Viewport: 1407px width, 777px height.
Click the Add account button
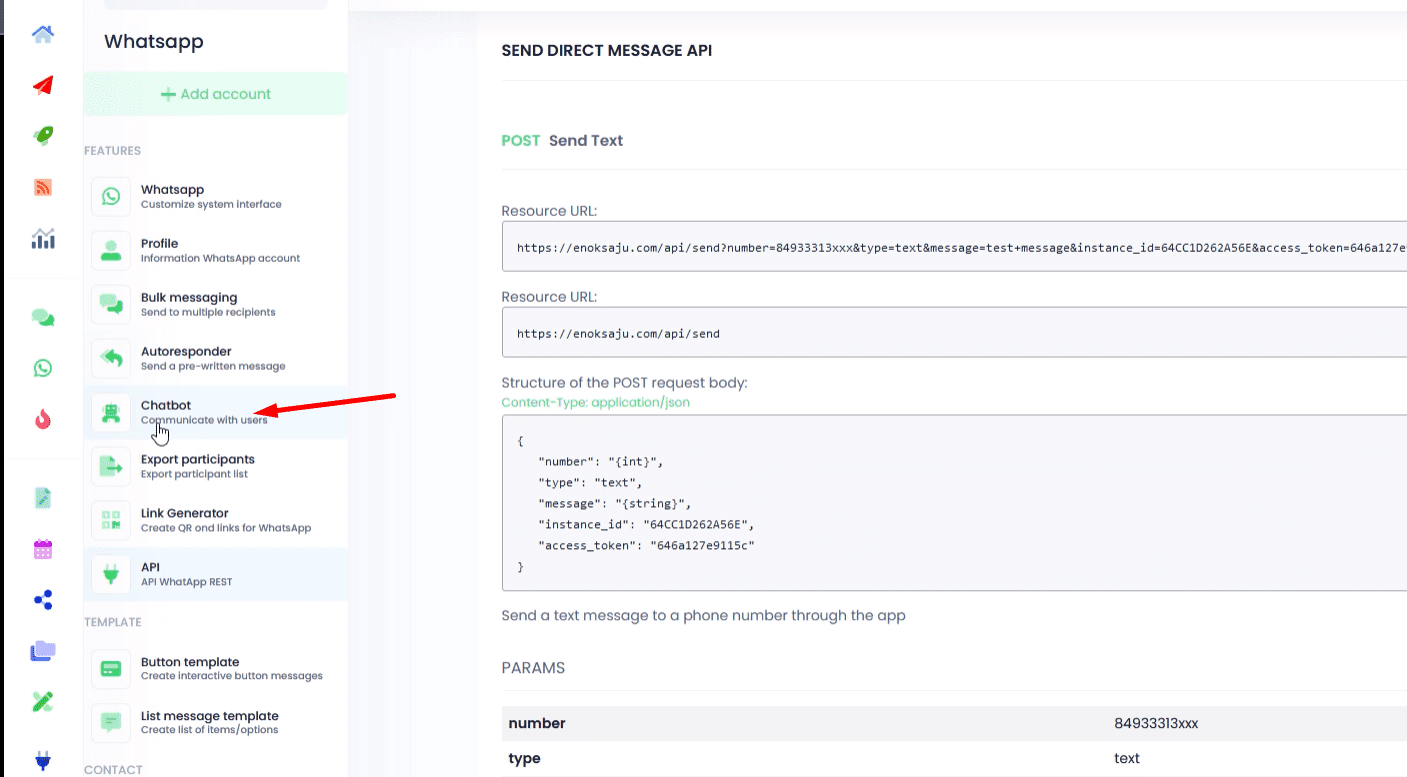click(x=216, y=94)
